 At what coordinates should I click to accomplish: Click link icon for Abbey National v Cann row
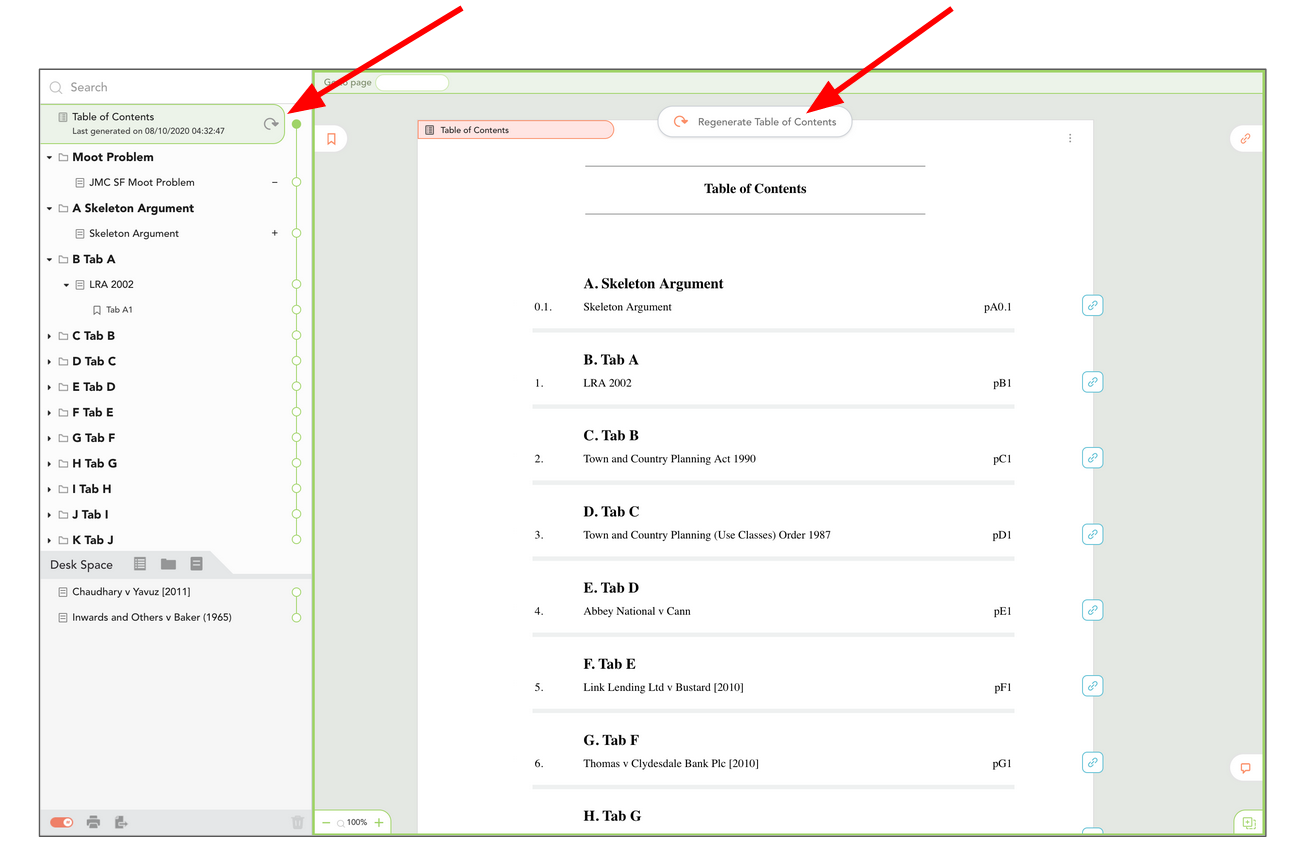click(x=1092, y=610)
